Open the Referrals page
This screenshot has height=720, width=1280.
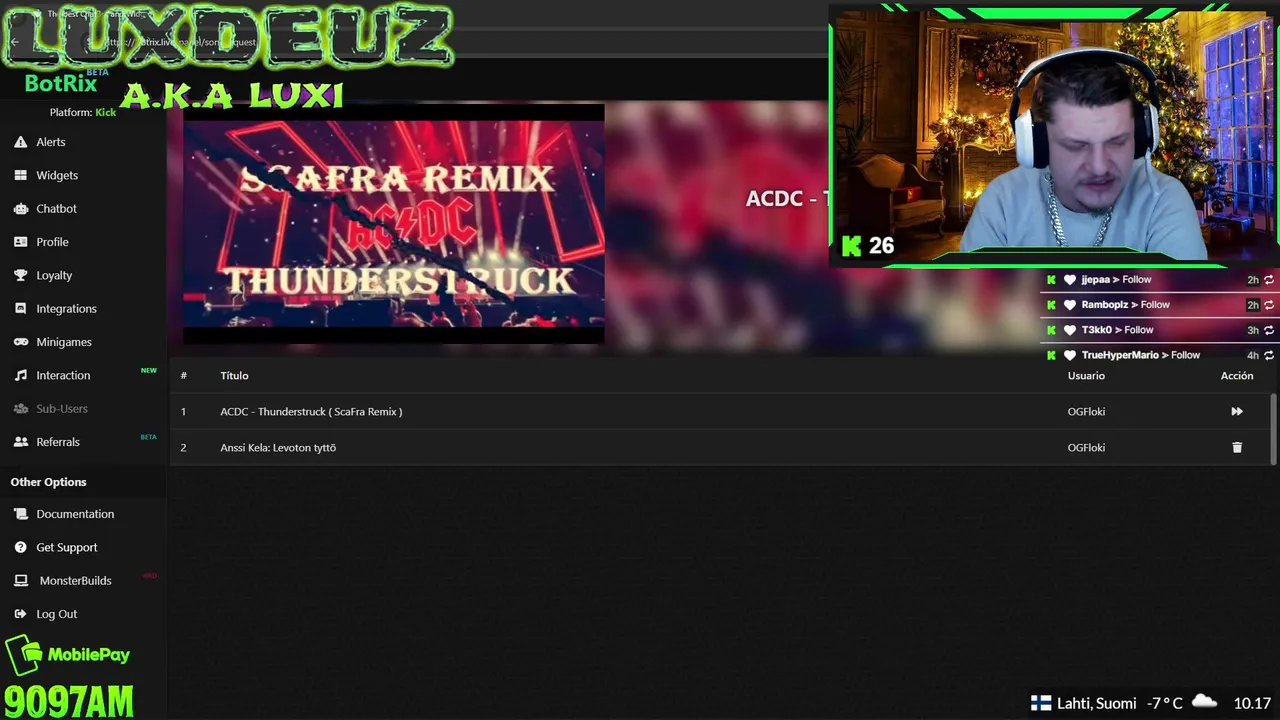pyautogui.click(x=58, y=442)
